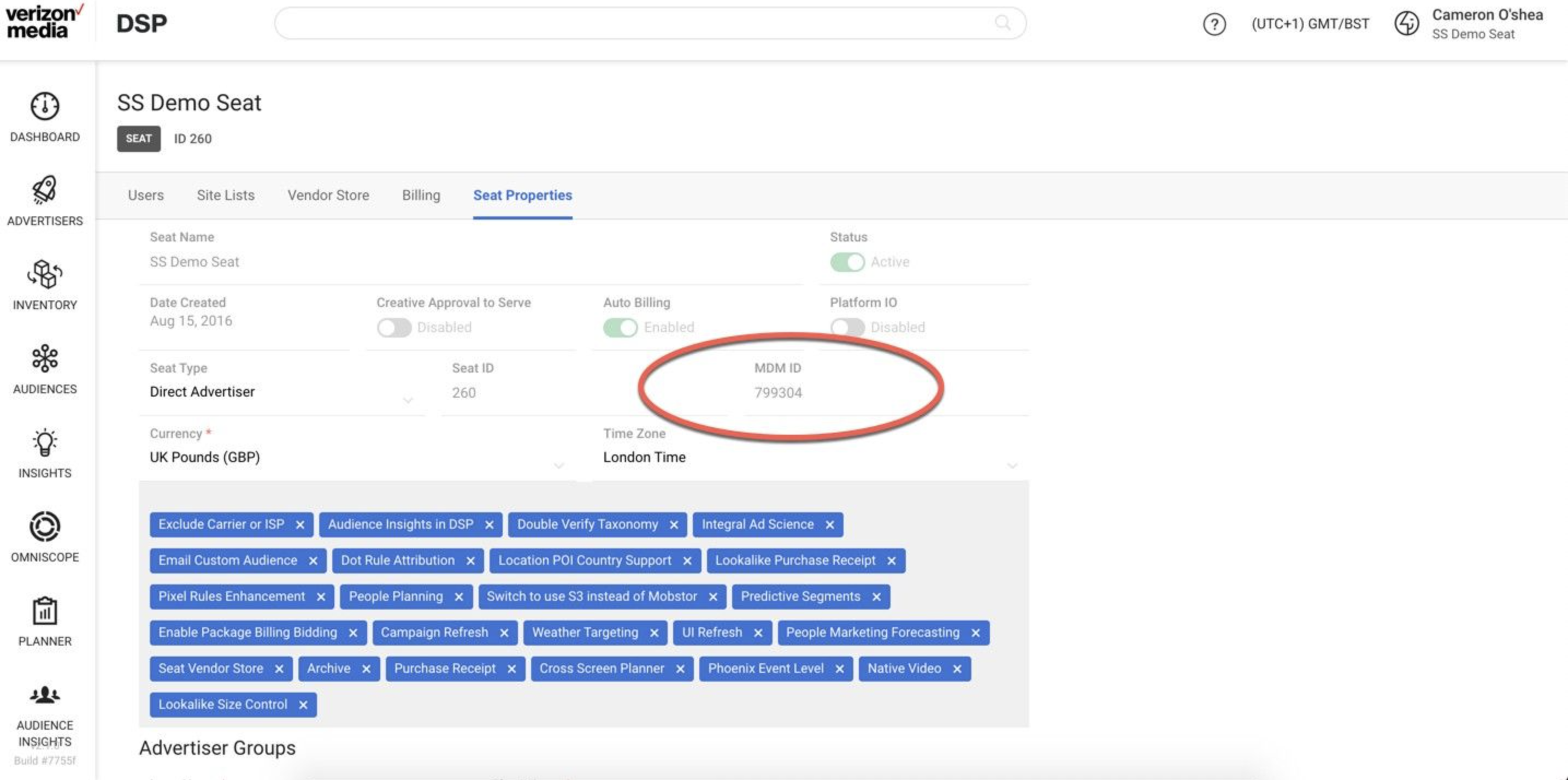Expand the Seat Type dropdown
Viewport: 1568px width, 780px height.
click(x=407, y=400)
